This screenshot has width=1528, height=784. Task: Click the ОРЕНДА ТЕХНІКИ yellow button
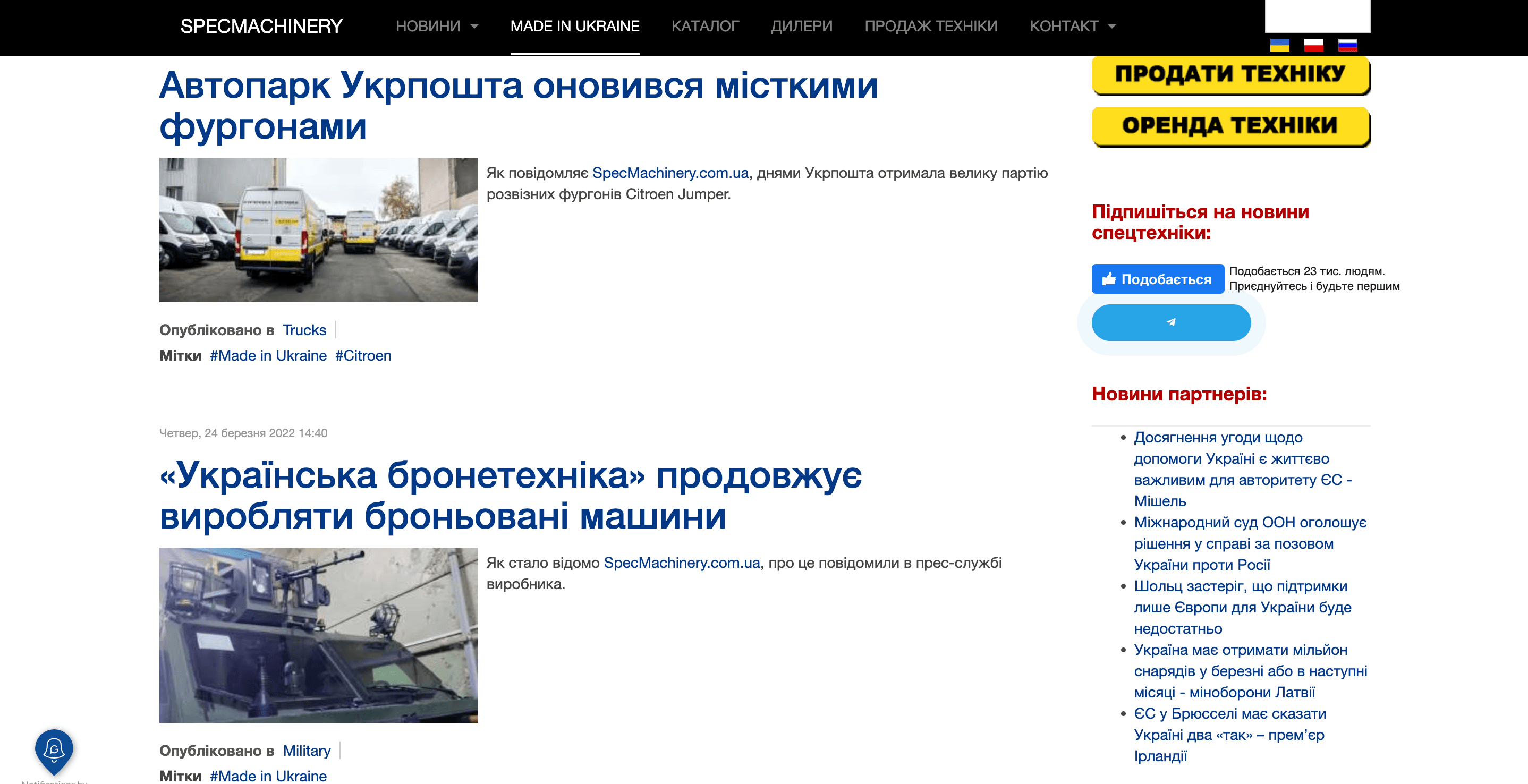[x=1231, y=126]
